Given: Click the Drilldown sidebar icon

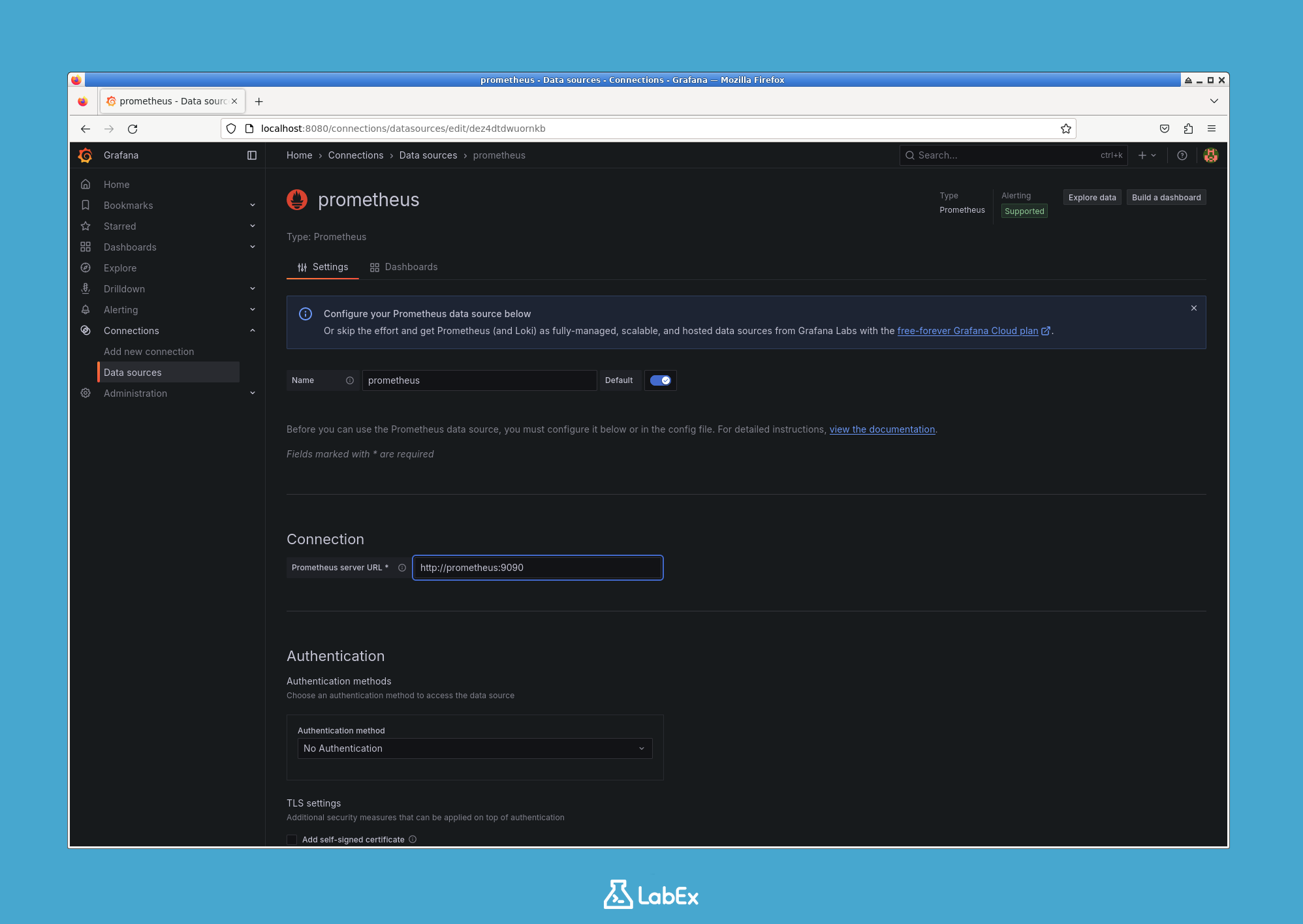Looking at the screenshot, I should (86, 288).
